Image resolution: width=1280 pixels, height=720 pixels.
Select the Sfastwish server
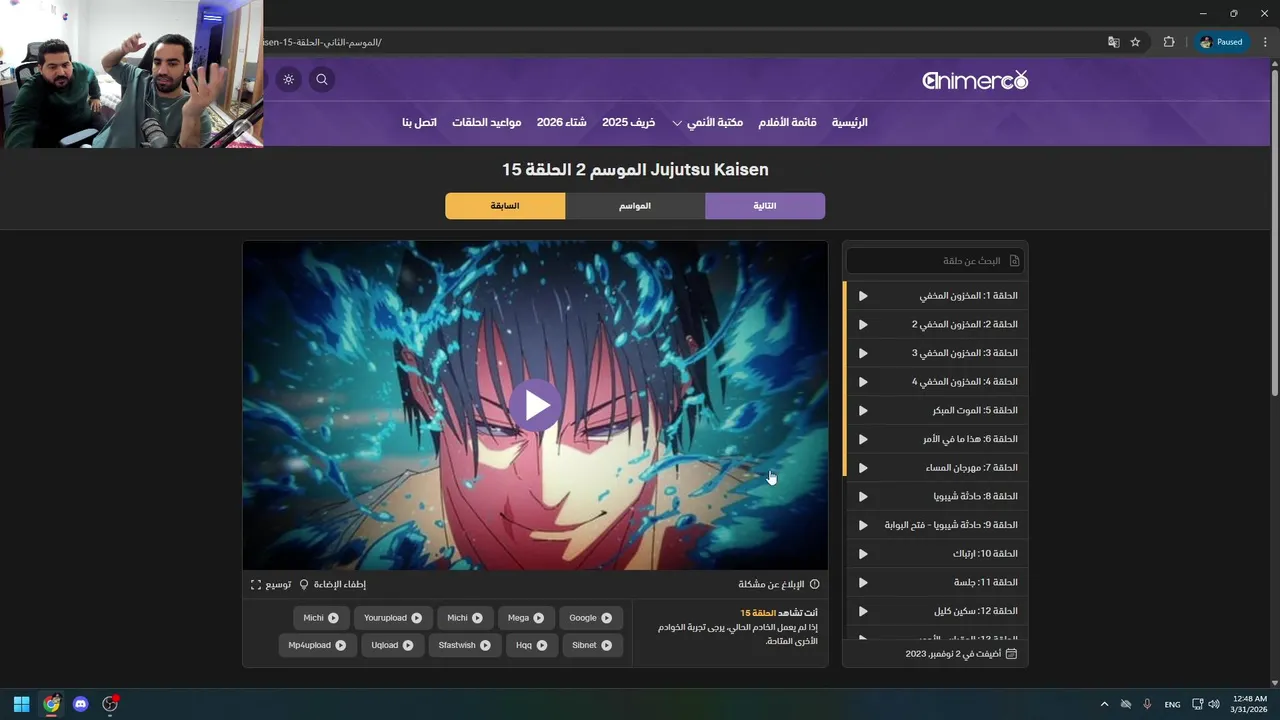point(465,645)
